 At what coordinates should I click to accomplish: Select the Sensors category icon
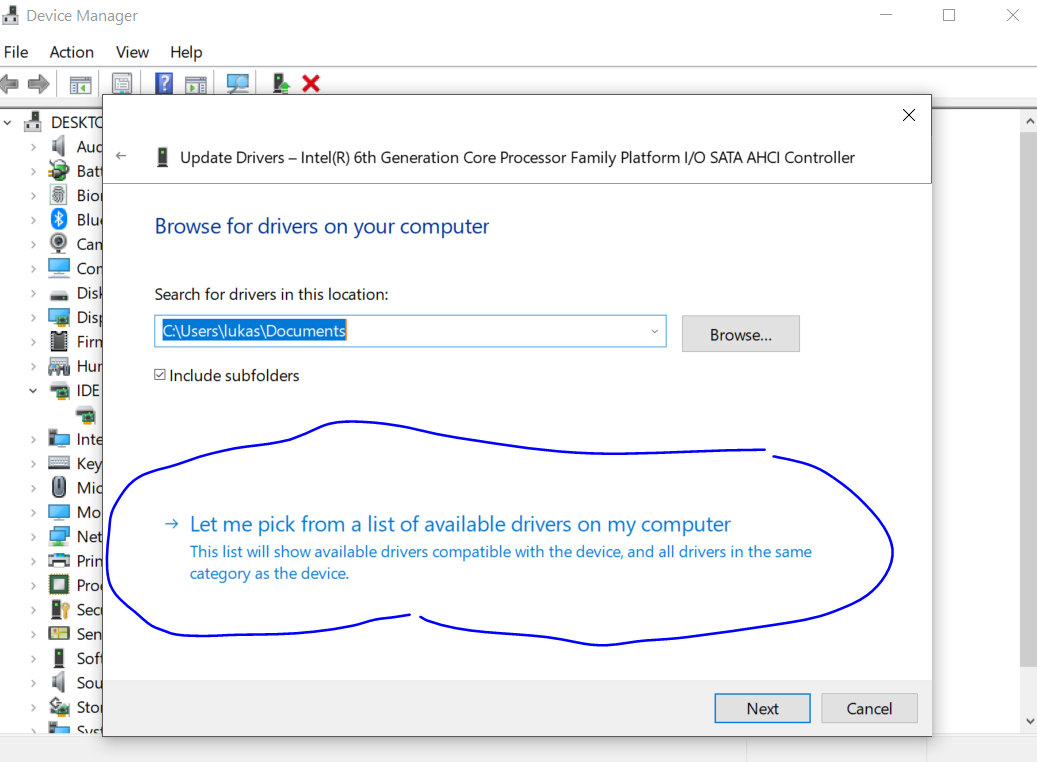pyautogui.click(x=59, y=633)
